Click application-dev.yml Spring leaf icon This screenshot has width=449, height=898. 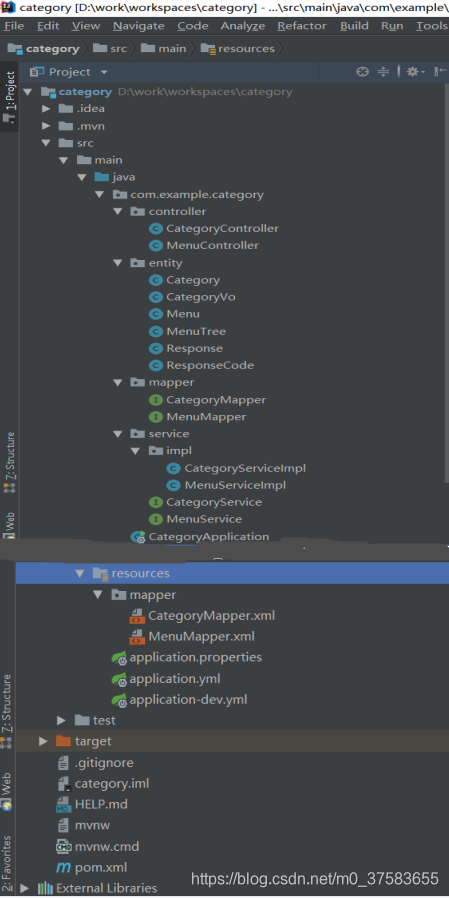[x=119, y=700]
